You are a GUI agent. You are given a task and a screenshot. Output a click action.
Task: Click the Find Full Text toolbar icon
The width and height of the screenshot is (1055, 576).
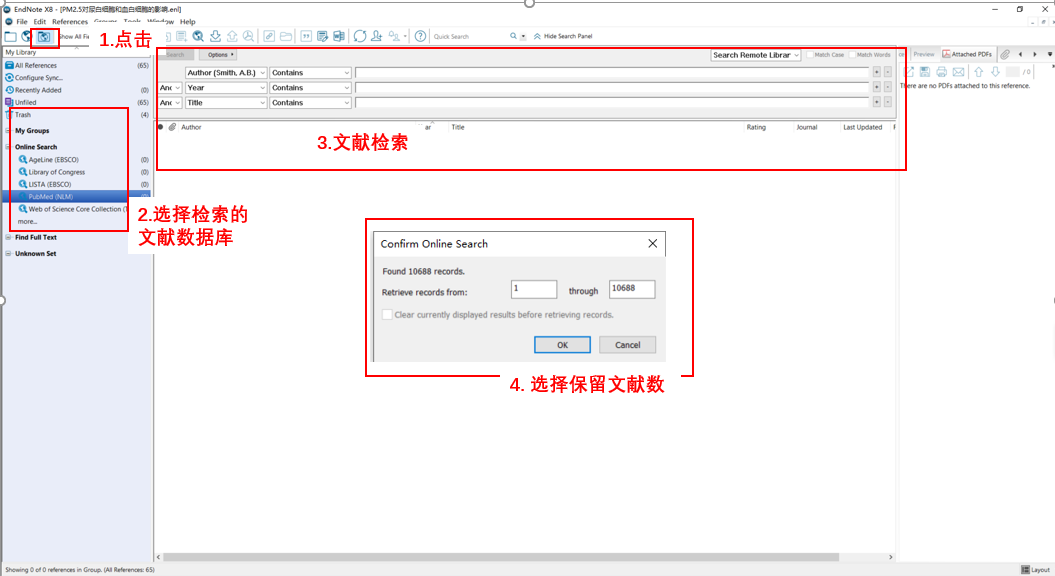pos(249,36)
